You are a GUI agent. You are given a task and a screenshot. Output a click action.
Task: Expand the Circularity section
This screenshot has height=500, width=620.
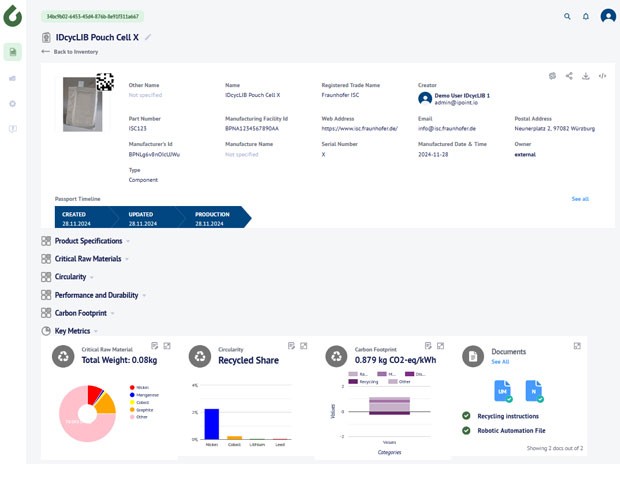click(x=67, y=277)
